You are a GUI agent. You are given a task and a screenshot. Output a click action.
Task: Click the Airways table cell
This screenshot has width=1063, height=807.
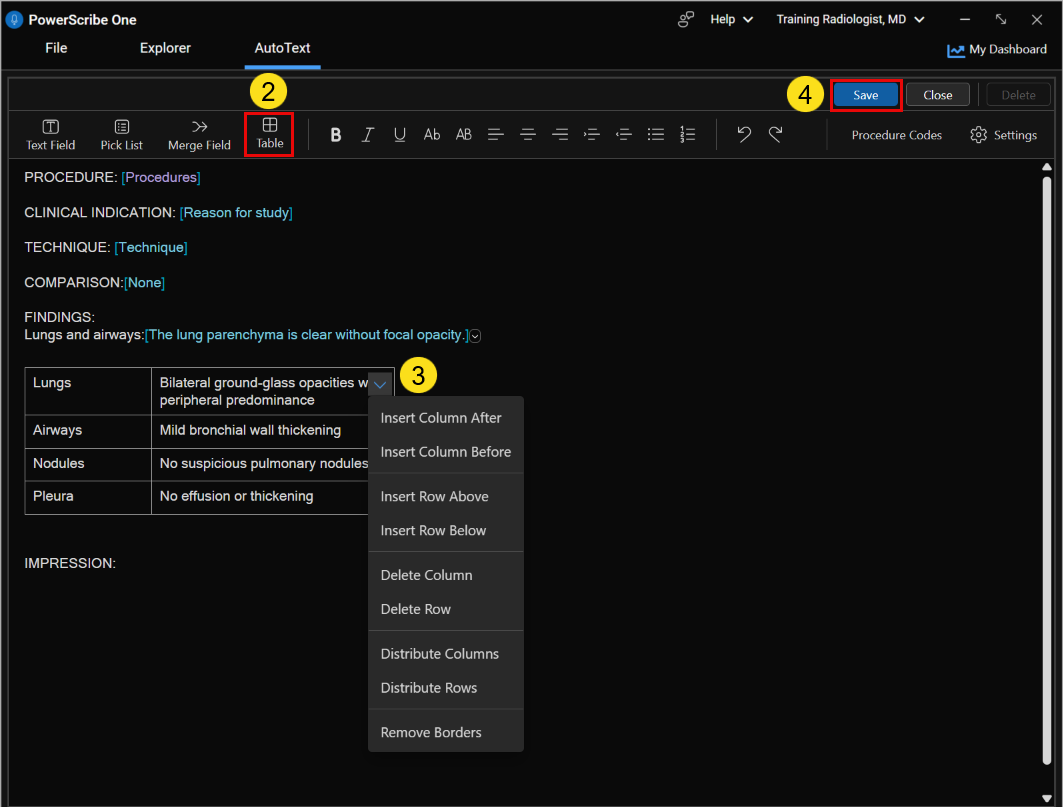coord(88,431)
